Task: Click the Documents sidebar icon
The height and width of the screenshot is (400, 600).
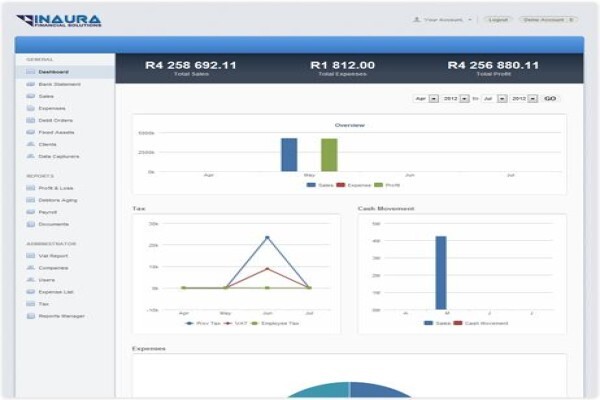Action: [30, 224]
